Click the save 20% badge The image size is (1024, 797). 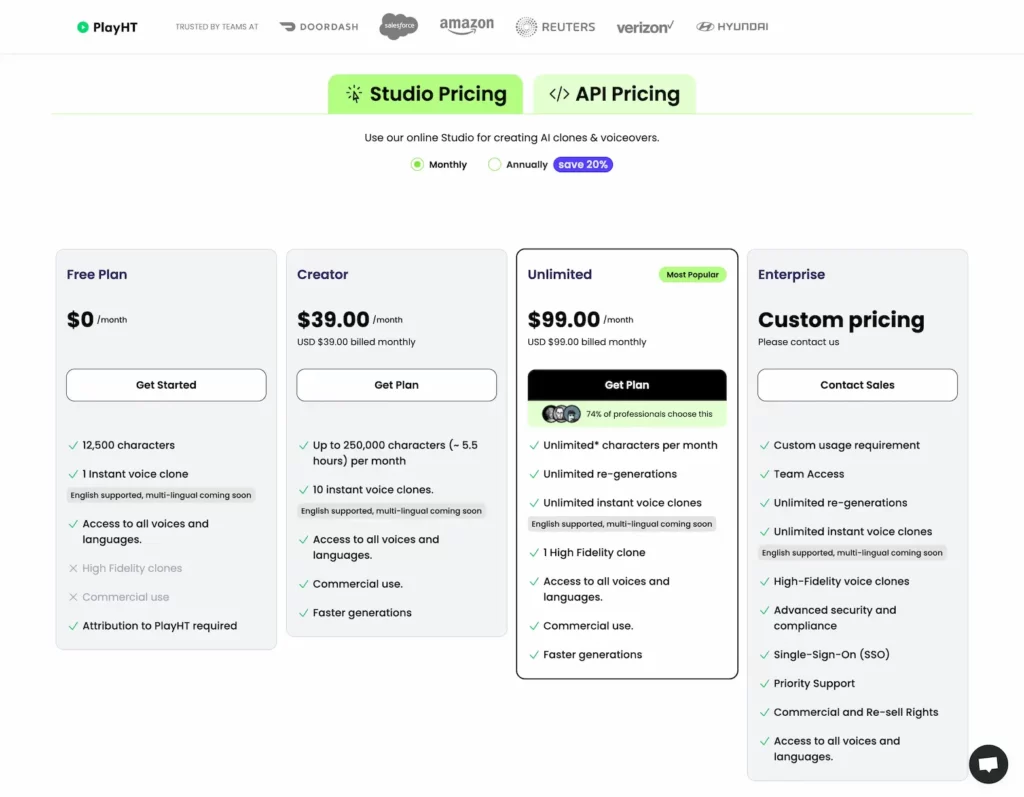pos(582,164)
